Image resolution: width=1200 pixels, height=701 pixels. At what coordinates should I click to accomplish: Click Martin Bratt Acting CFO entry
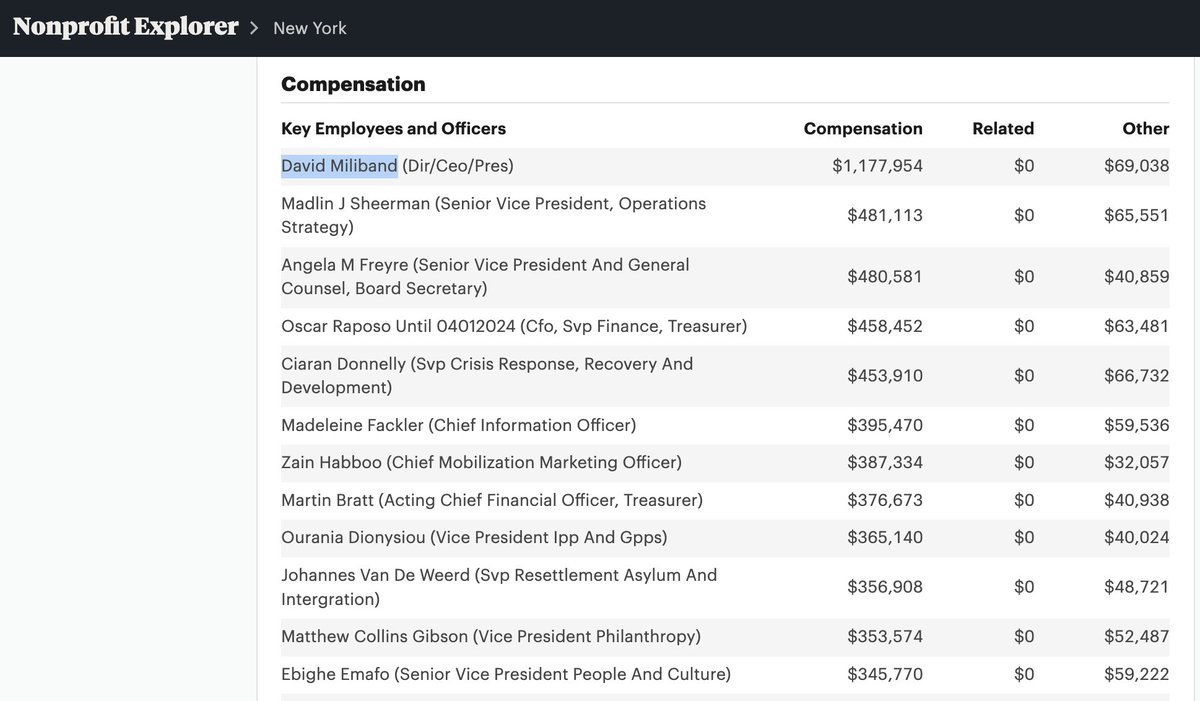(492, 499)
